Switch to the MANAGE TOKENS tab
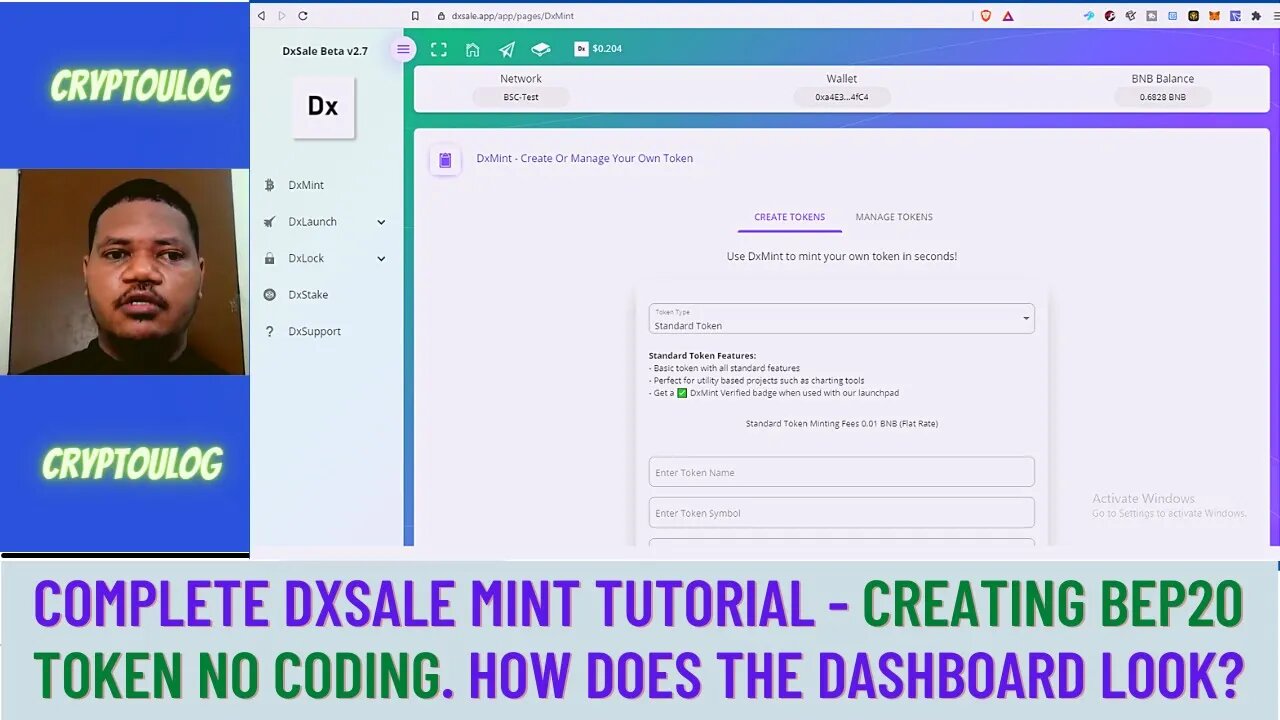Image resolution: width=1280 pixels, height=720 pixels. pos(894,217)
